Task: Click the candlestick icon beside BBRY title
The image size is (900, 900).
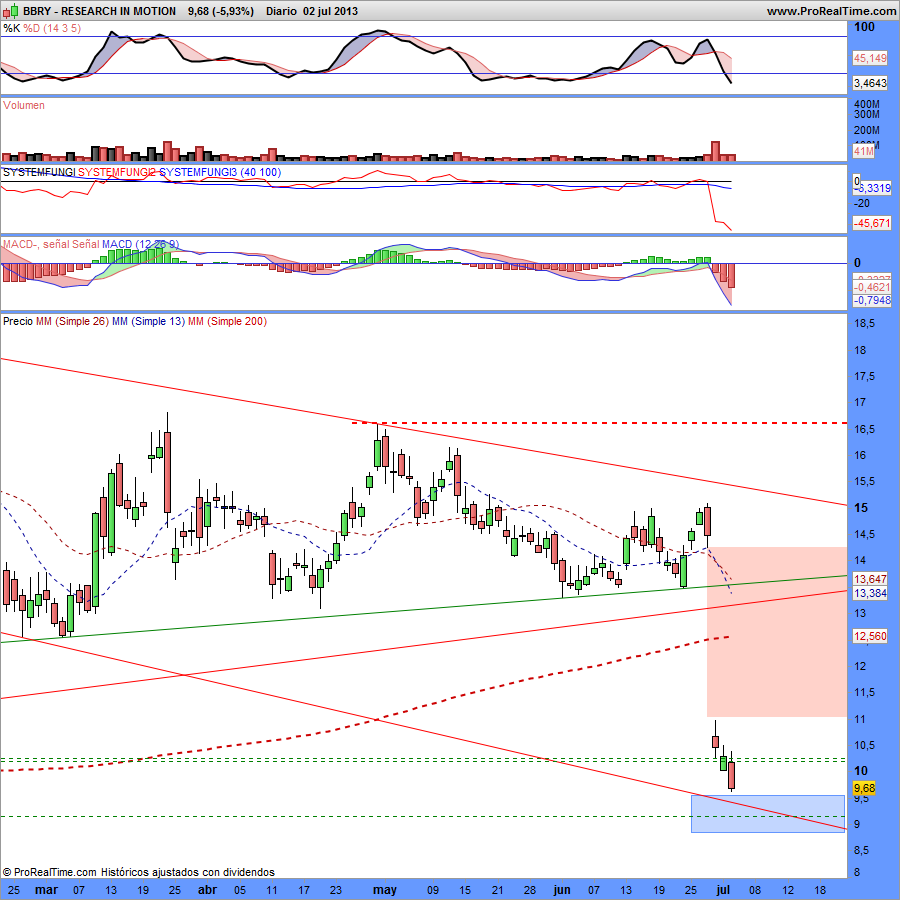Action: pos(11,11)
